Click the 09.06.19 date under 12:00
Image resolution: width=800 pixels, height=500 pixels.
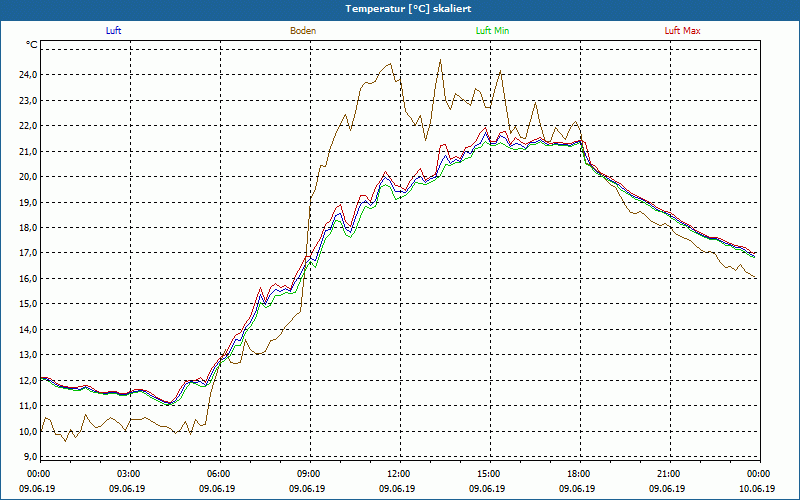point(397,489)
